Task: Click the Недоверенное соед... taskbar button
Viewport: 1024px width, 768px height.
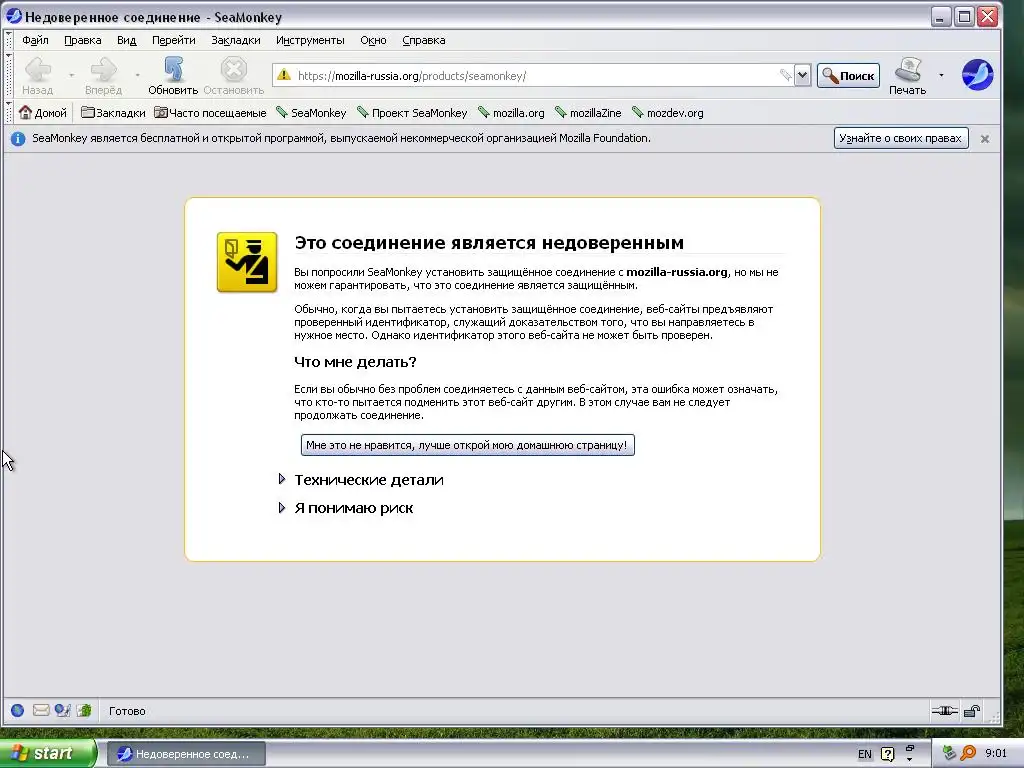Action: click(186, 754)
